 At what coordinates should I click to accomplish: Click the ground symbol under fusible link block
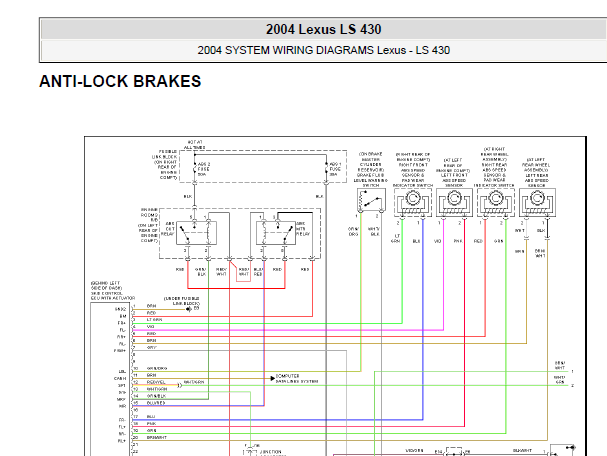pos(189,309)
